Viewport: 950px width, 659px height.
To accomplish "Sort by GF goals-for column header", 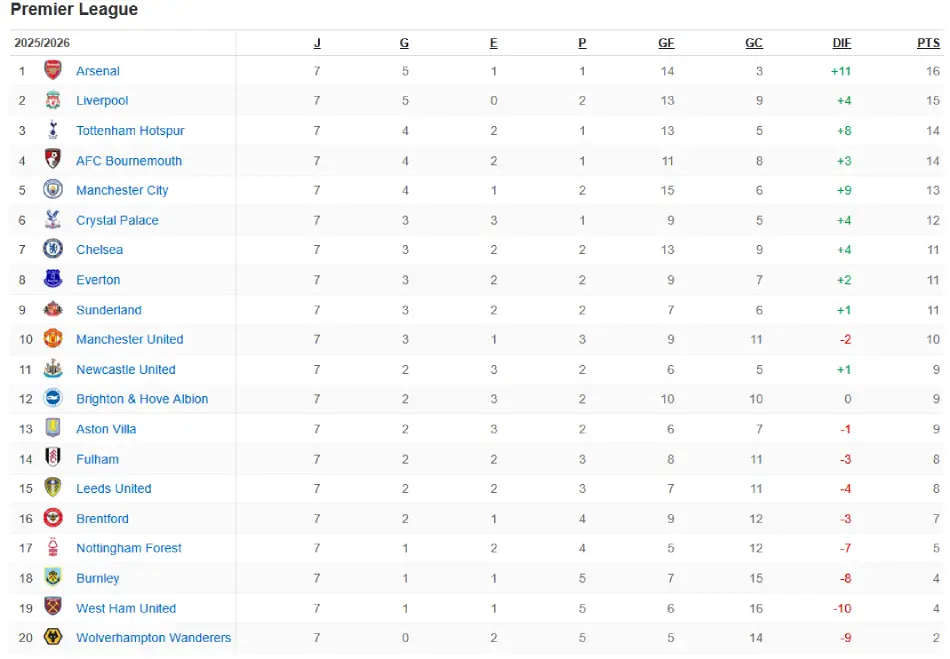I will click(x=666, y=43).
